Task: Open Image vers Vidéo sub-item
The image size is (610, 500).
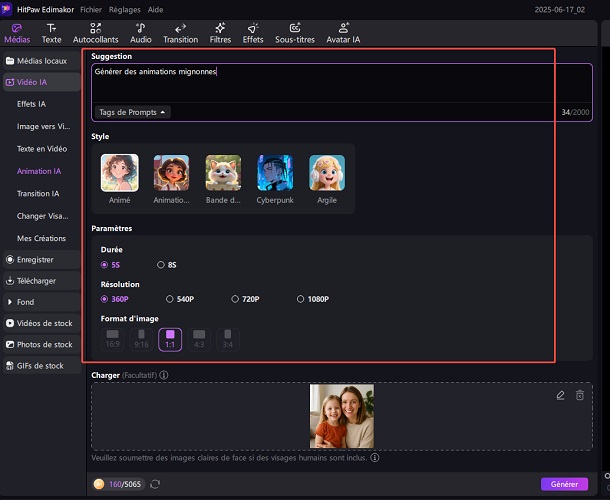Action: coord(44,126)
